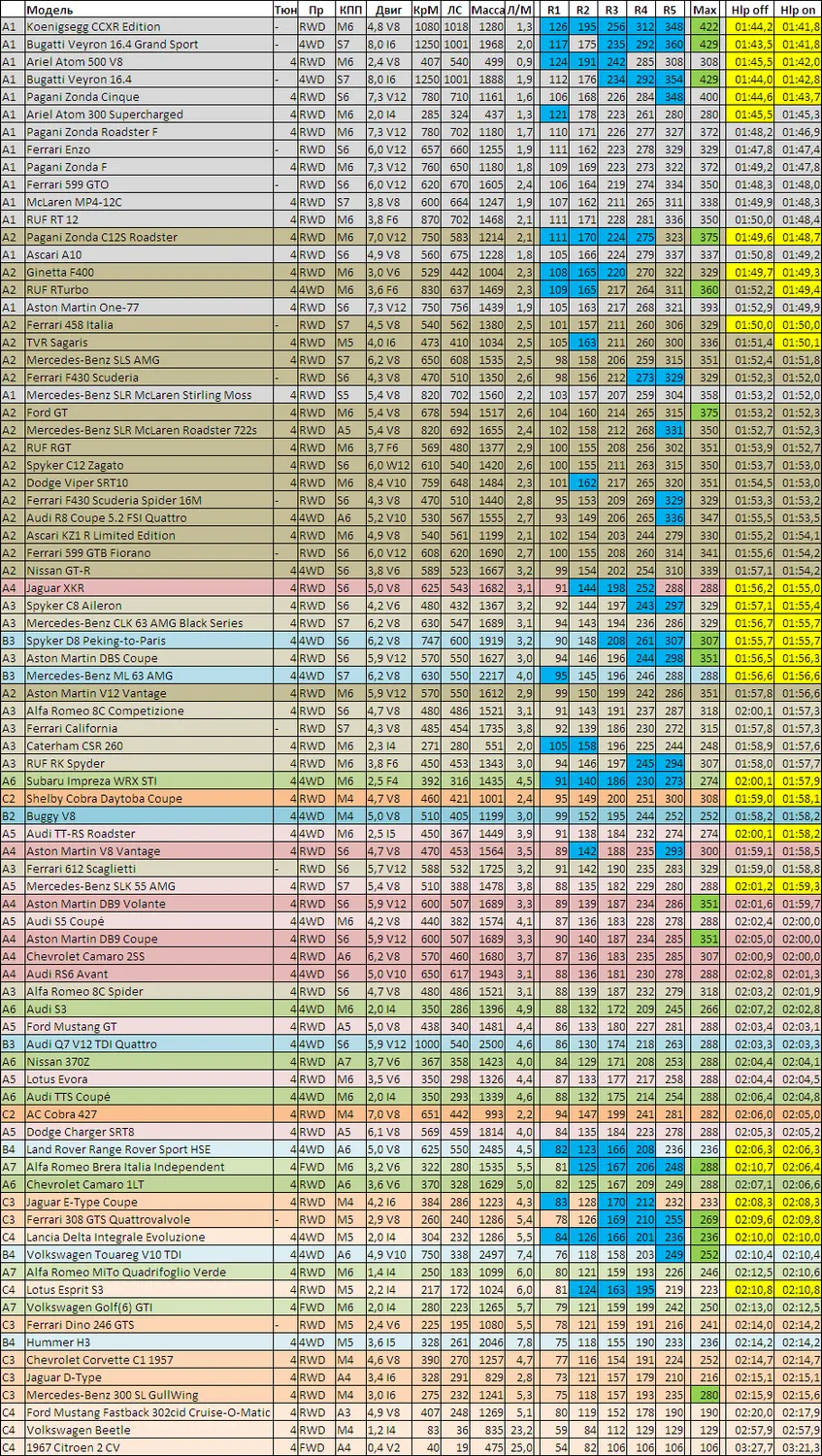Image resolution: width=822 pixels, height=1456 pixels.
Task: Click the 'Audi R8 Coupe 5.2 FSI Quattro' cell
Action: tap(148, 518)
